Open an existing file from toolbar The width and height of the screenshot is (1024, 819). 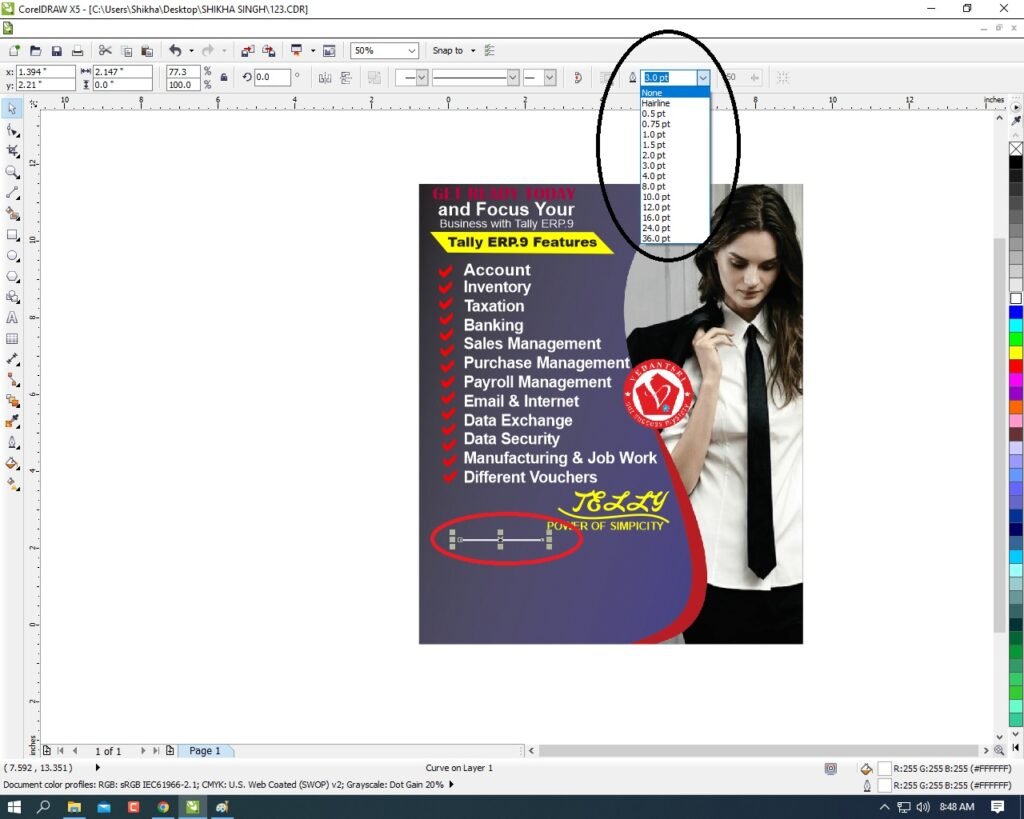pos(35,50)
